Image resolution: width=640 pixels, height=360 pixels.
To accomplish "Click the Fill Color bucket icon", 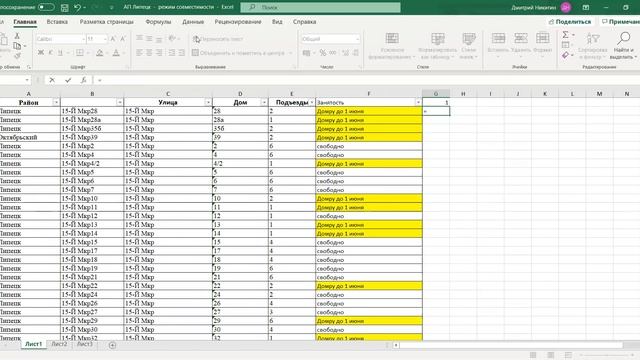I will click(100, 53).
